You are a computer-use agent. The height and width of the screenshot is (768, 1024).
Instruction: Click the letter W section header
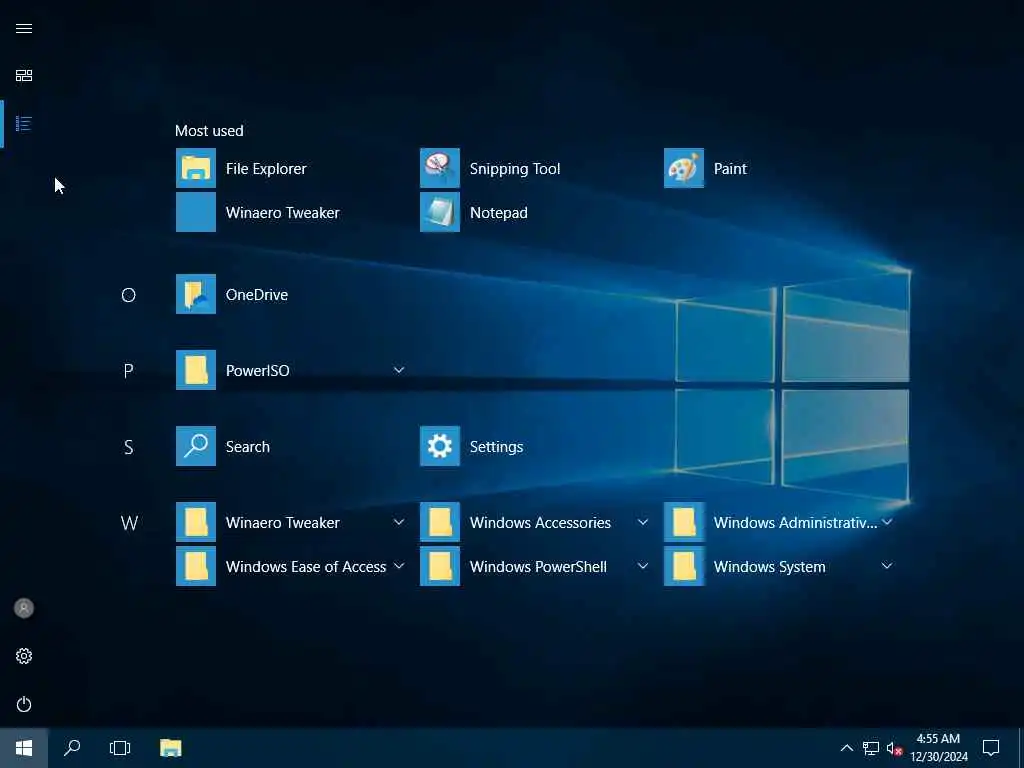129,523
